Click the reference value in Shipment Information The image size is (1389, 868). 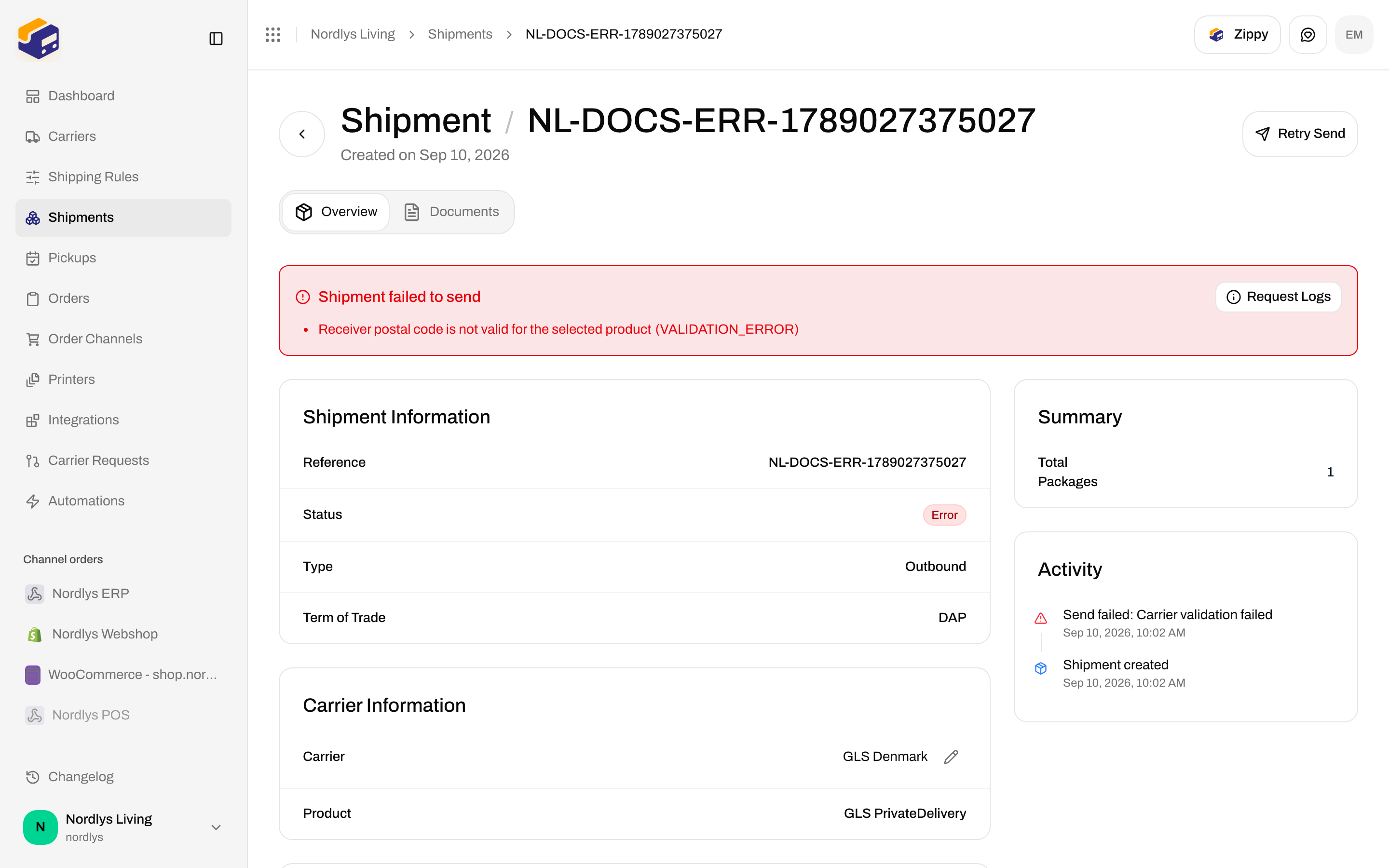tap(867, 463)
